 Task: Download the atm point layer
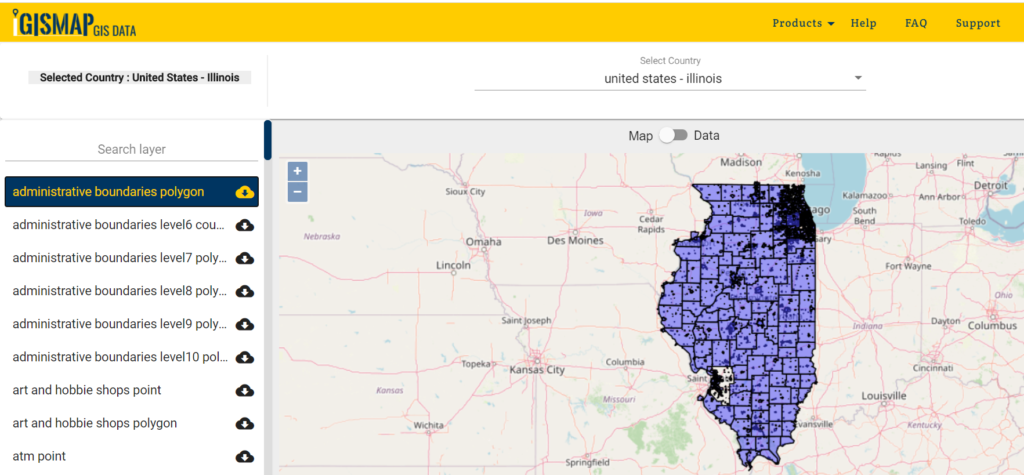click(244, 456)
